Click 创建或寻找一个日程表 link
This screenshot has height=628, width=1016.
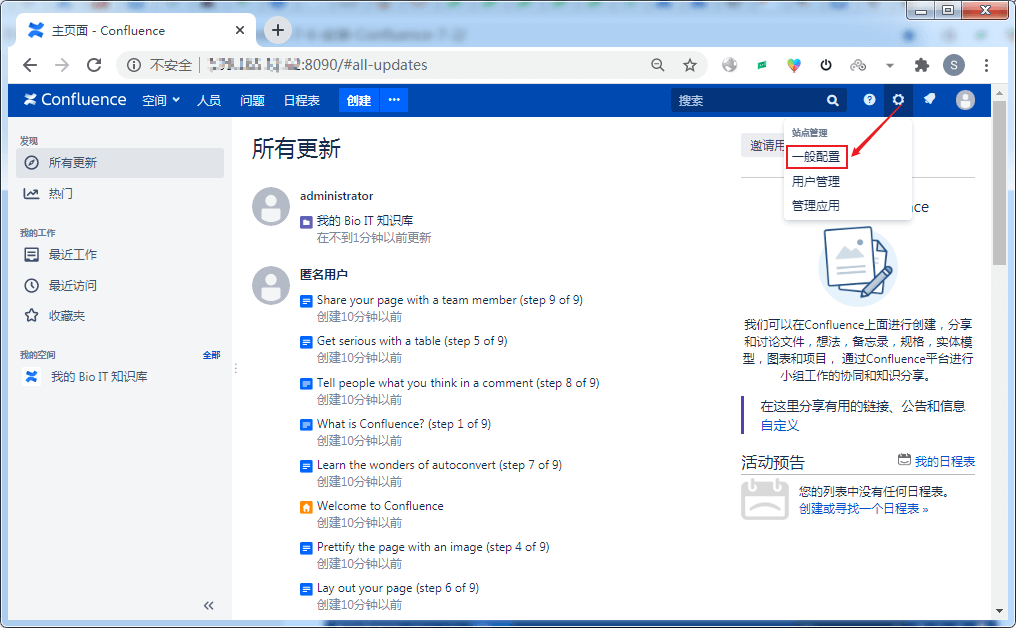point(863,509)
